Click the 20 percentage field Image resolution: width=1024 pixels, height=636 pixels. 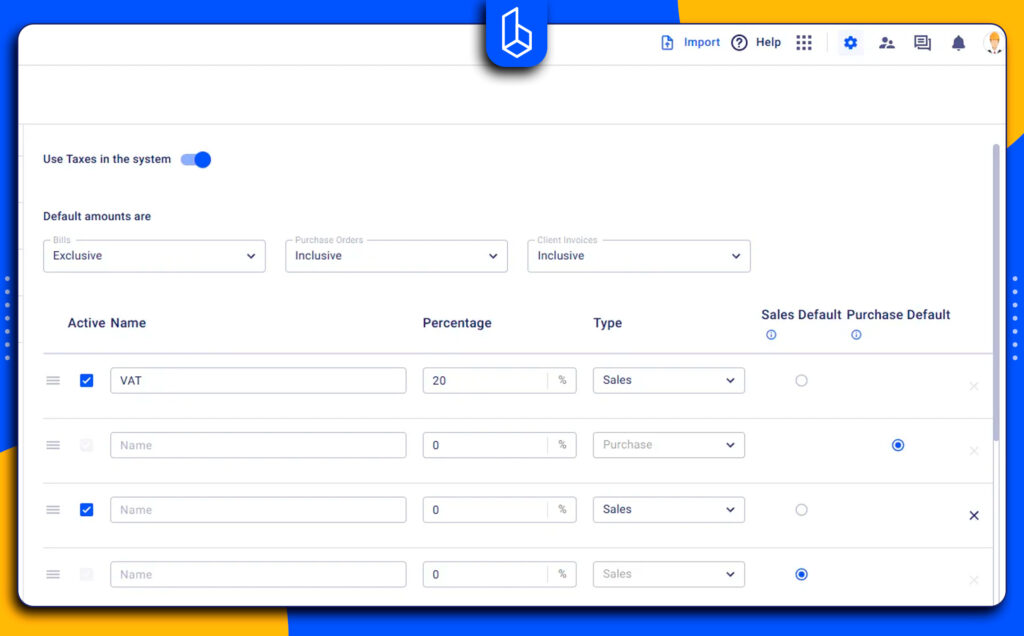click(500, 381)
